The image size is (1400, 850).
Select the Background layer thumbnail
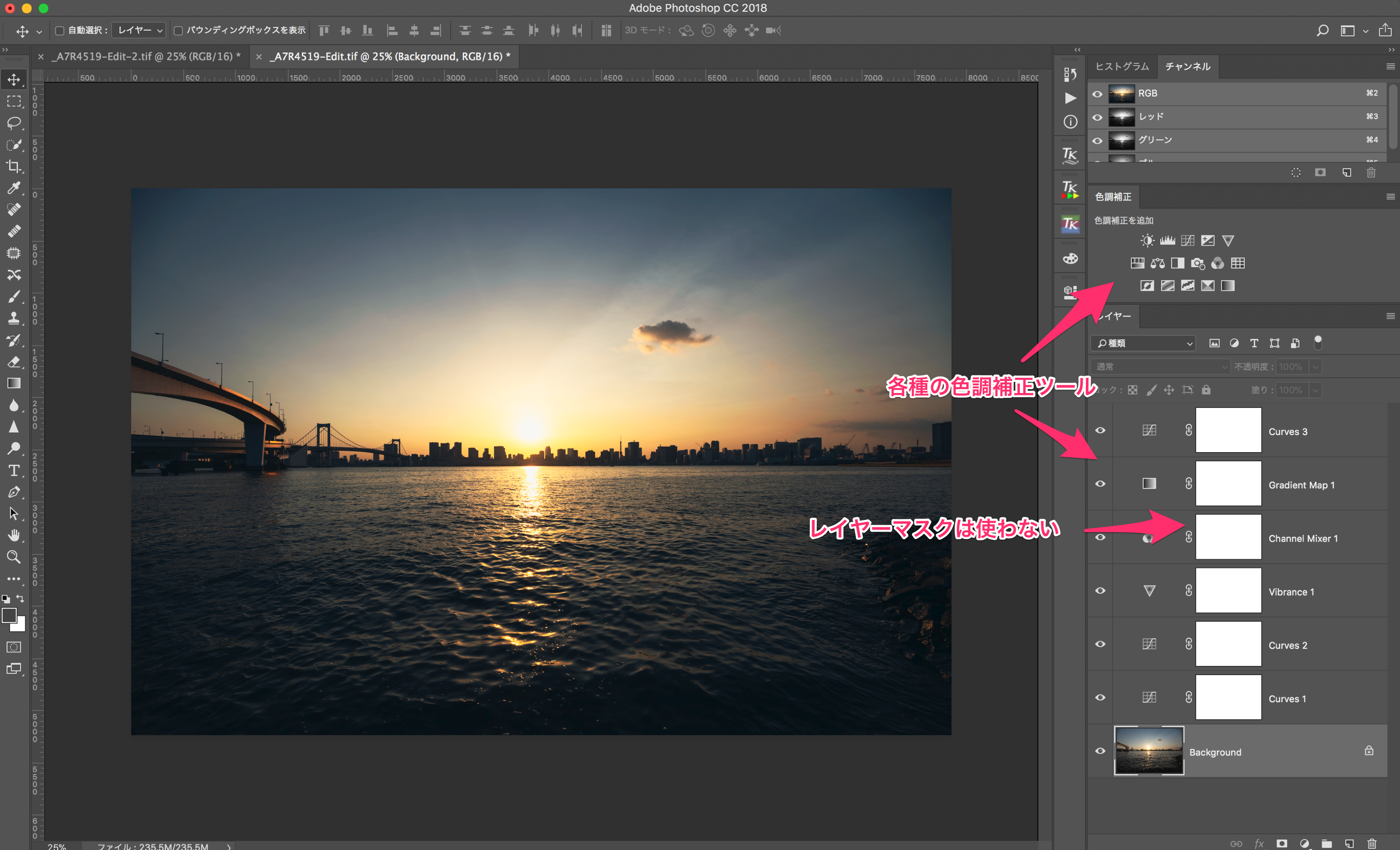coord(1149,751)
